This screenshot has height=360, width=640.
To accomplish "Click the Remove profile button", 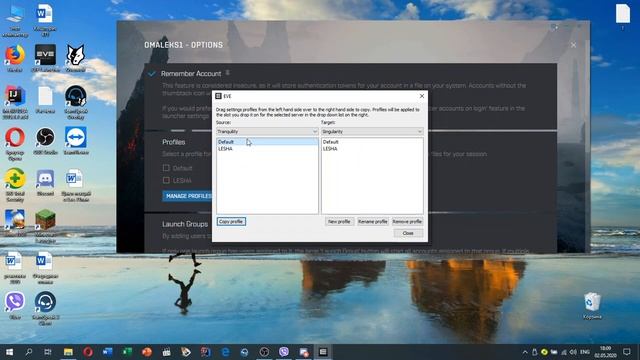I will pos(407,221).
